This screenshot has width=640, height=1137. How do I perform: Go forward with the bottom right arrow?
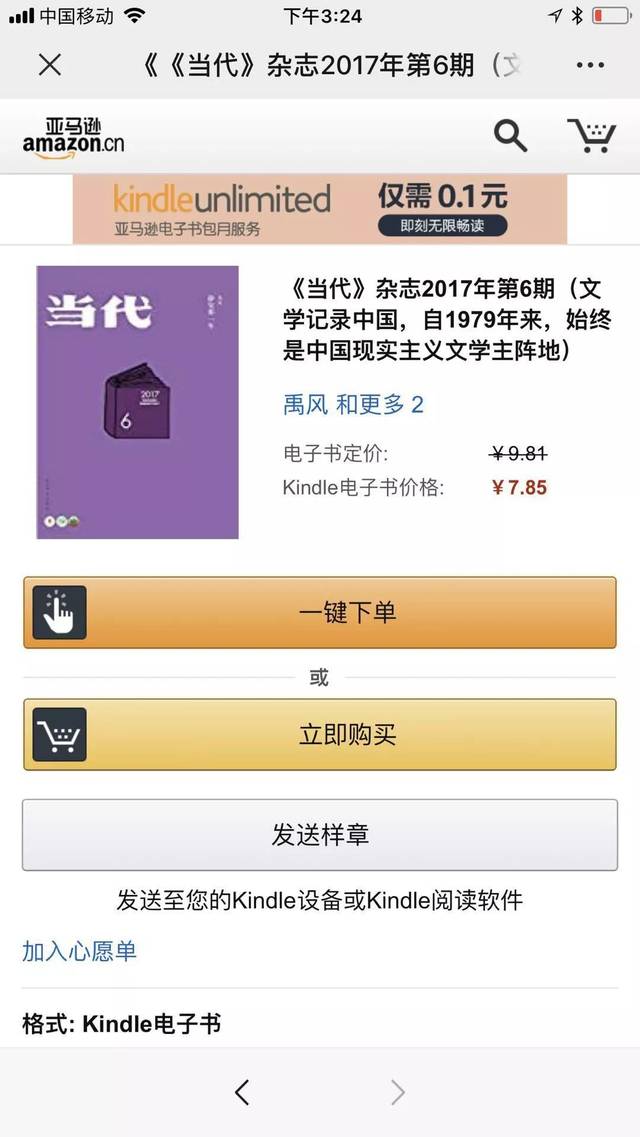[397, 1092]
